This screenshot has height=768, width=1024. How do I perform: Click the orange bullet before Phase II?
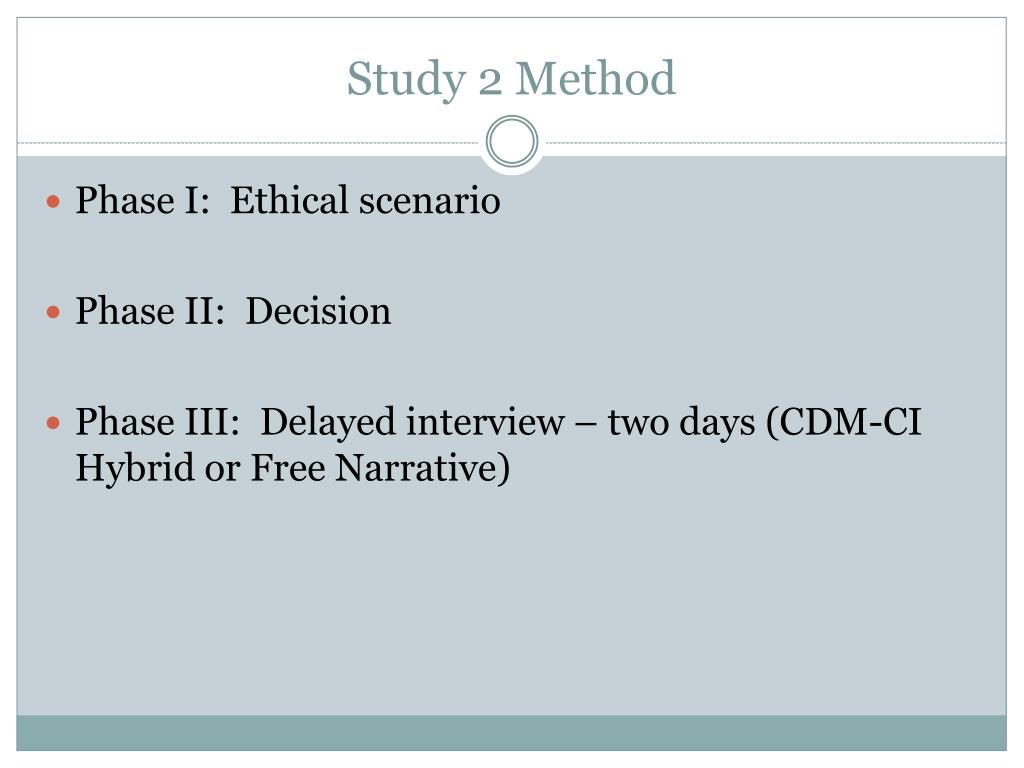(x=54, y=312)
